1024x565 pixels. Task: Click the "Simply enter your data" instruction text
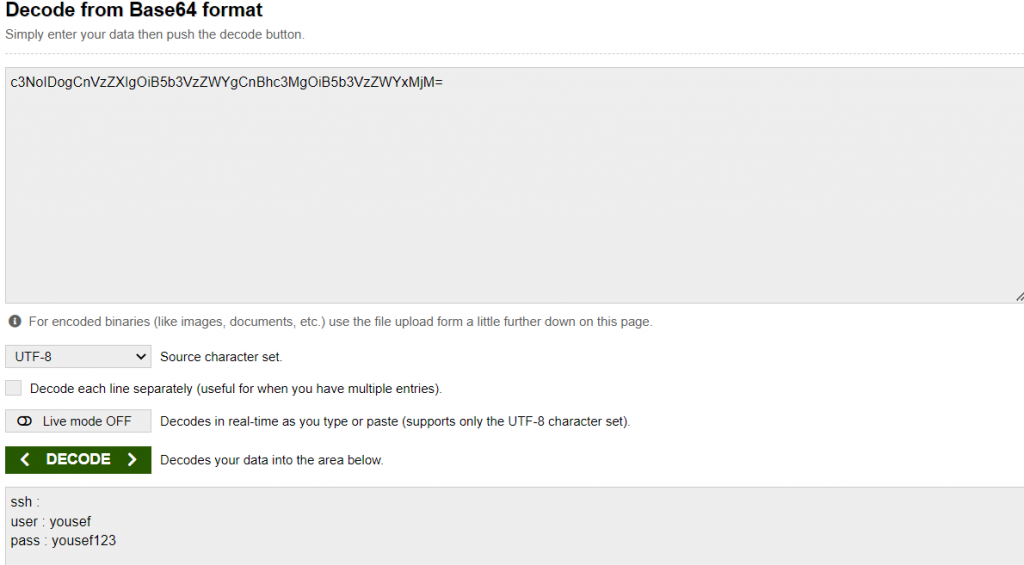coord(154,35)
